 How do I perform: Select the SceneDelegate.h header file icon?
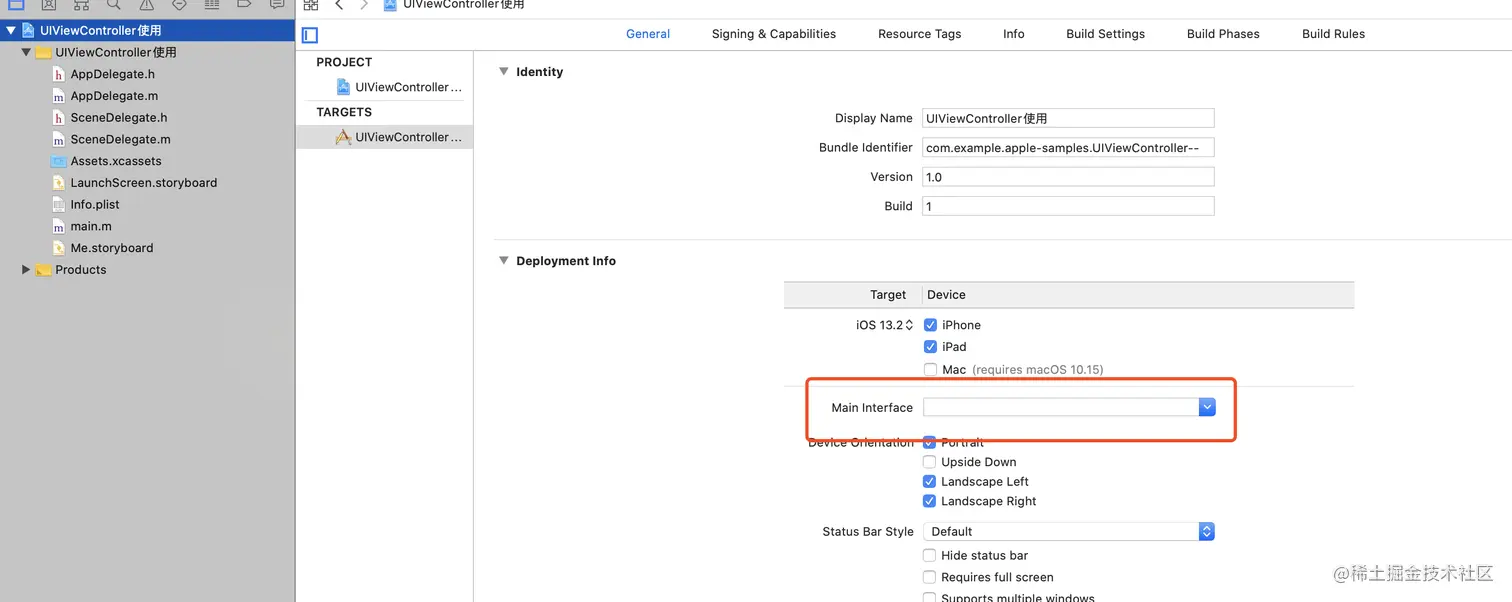[x=59, y=118]
